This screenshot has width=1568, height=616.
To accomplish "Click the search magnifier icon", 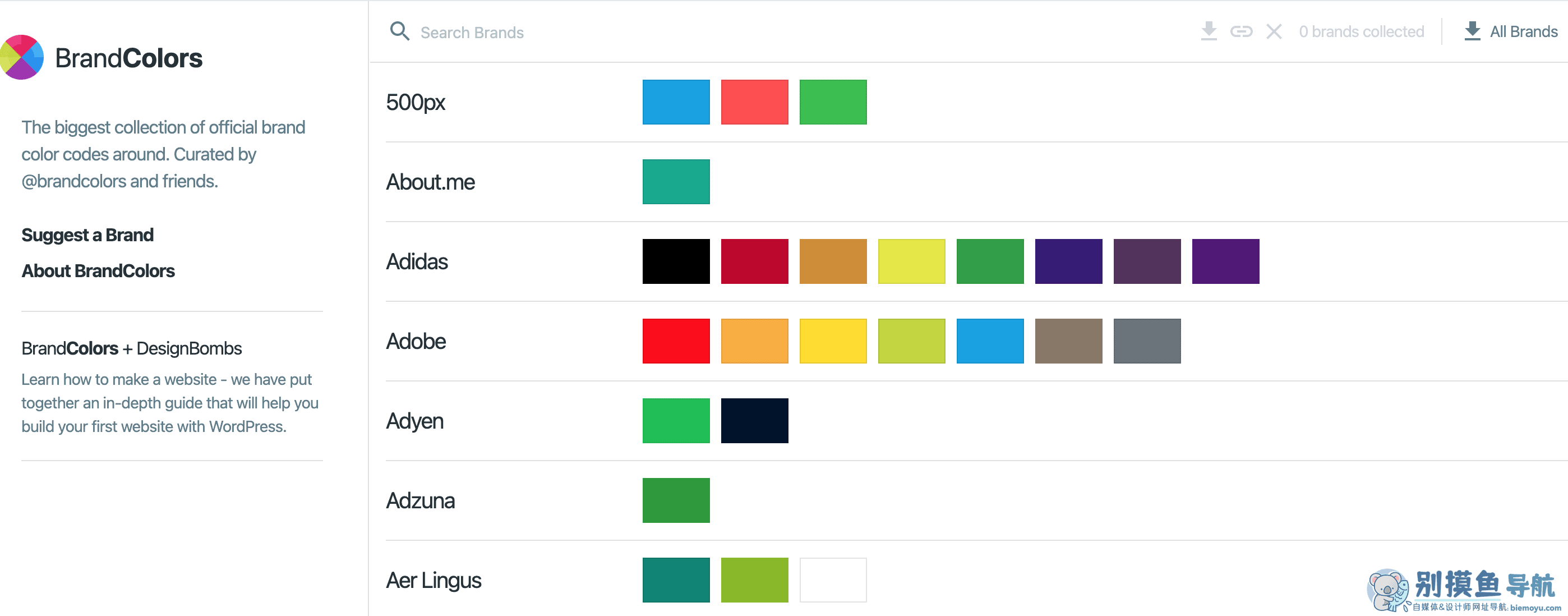I will coord(399,31).
